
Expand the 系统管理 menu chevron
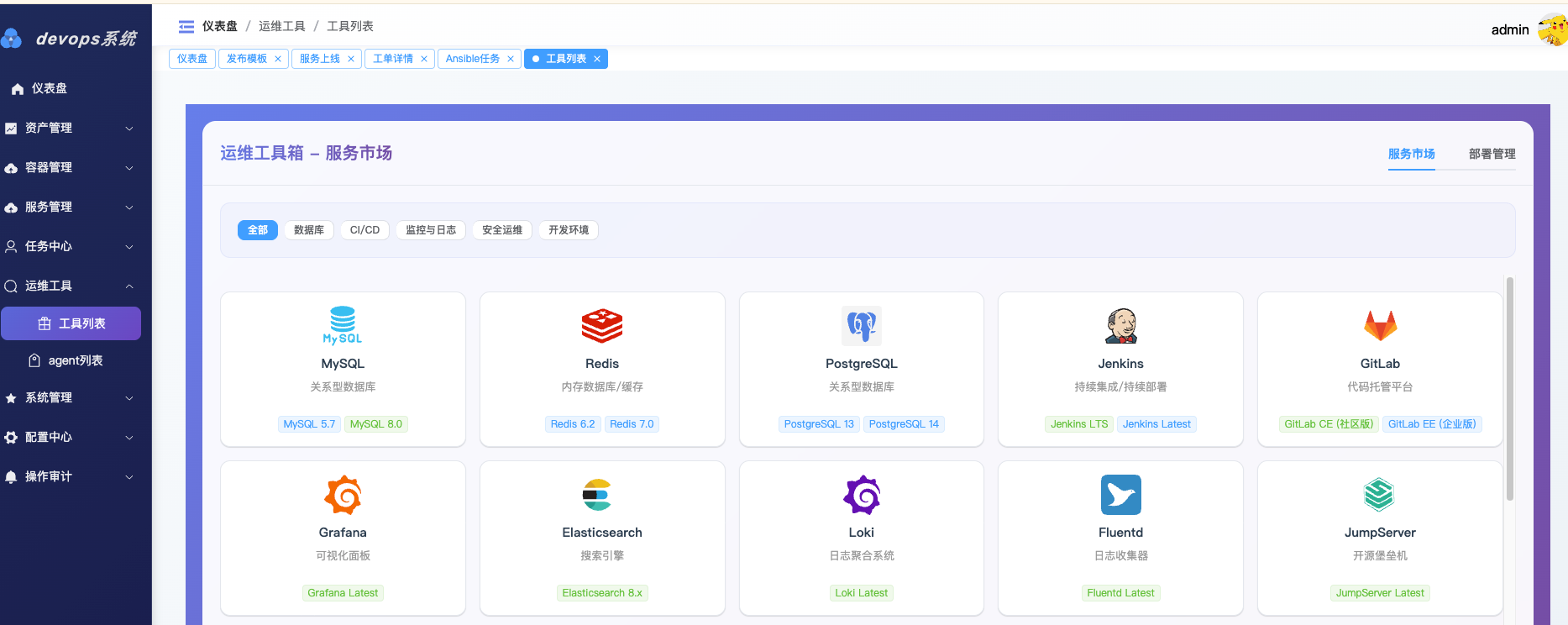point(129,398)
